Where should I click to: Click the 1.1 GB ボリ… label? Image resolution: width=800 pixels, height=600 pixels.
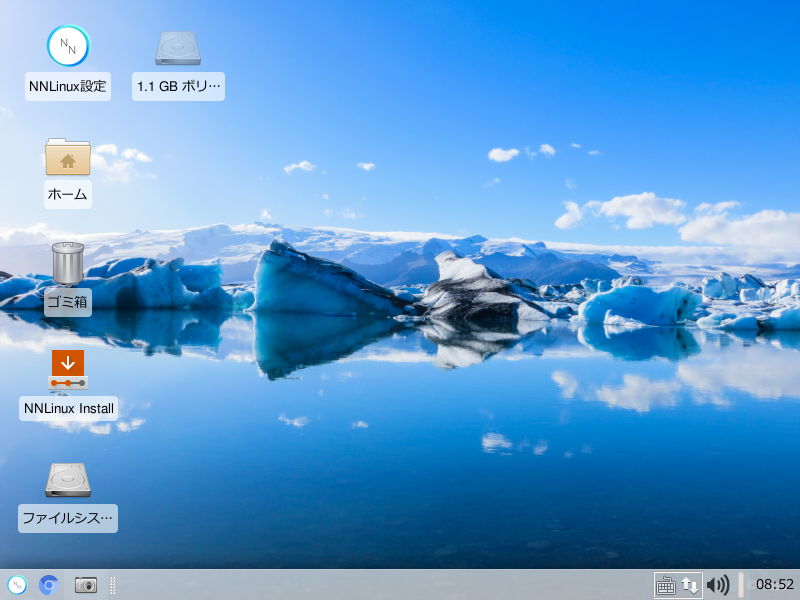click(x=179, y=86)
